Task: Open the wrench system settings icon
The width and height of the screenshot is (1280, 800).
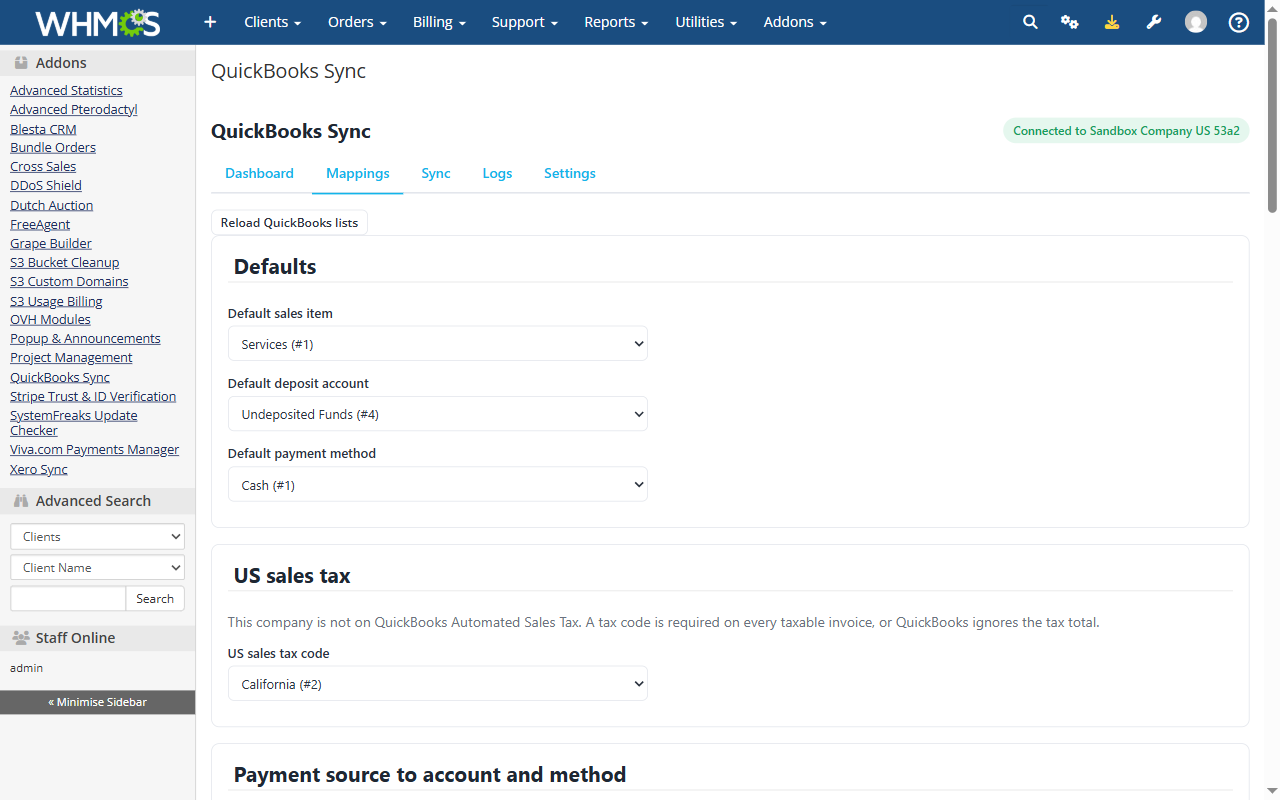Action: click(x=1154, y=22)
